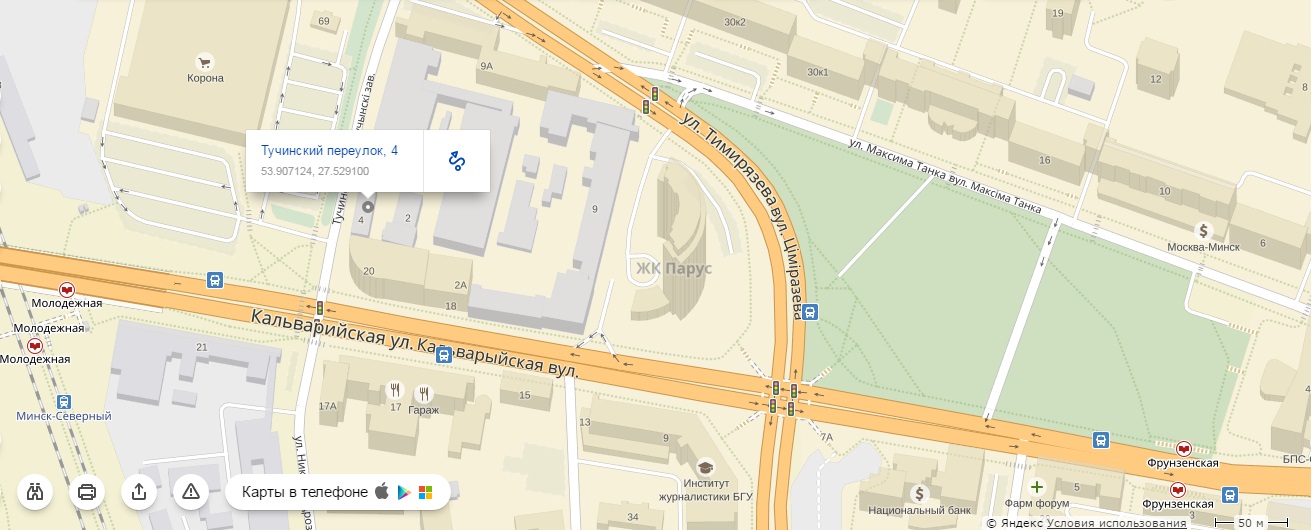Screen dimensions: 1312x530
Task: Select the Гараж restaurant fork icon
Action: (425, 391)
